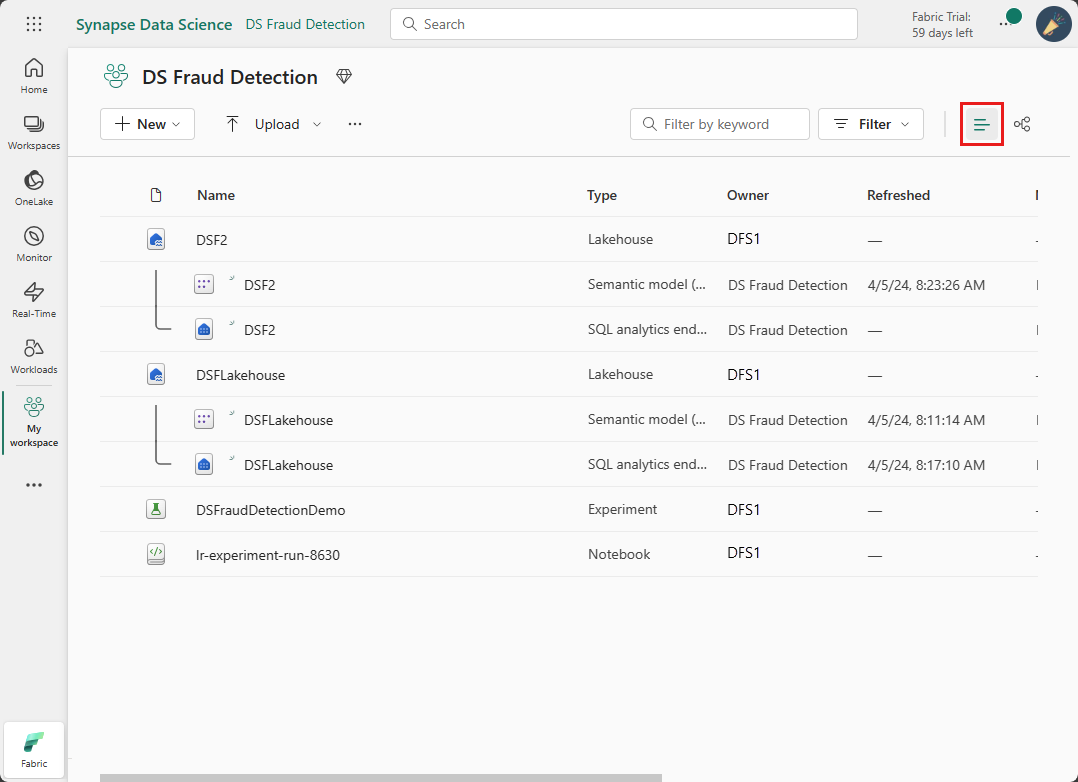The height and width of the screenshot is (782, 1078).
Task: Click the Experiment type cell
Action: (x=622, y=509)
